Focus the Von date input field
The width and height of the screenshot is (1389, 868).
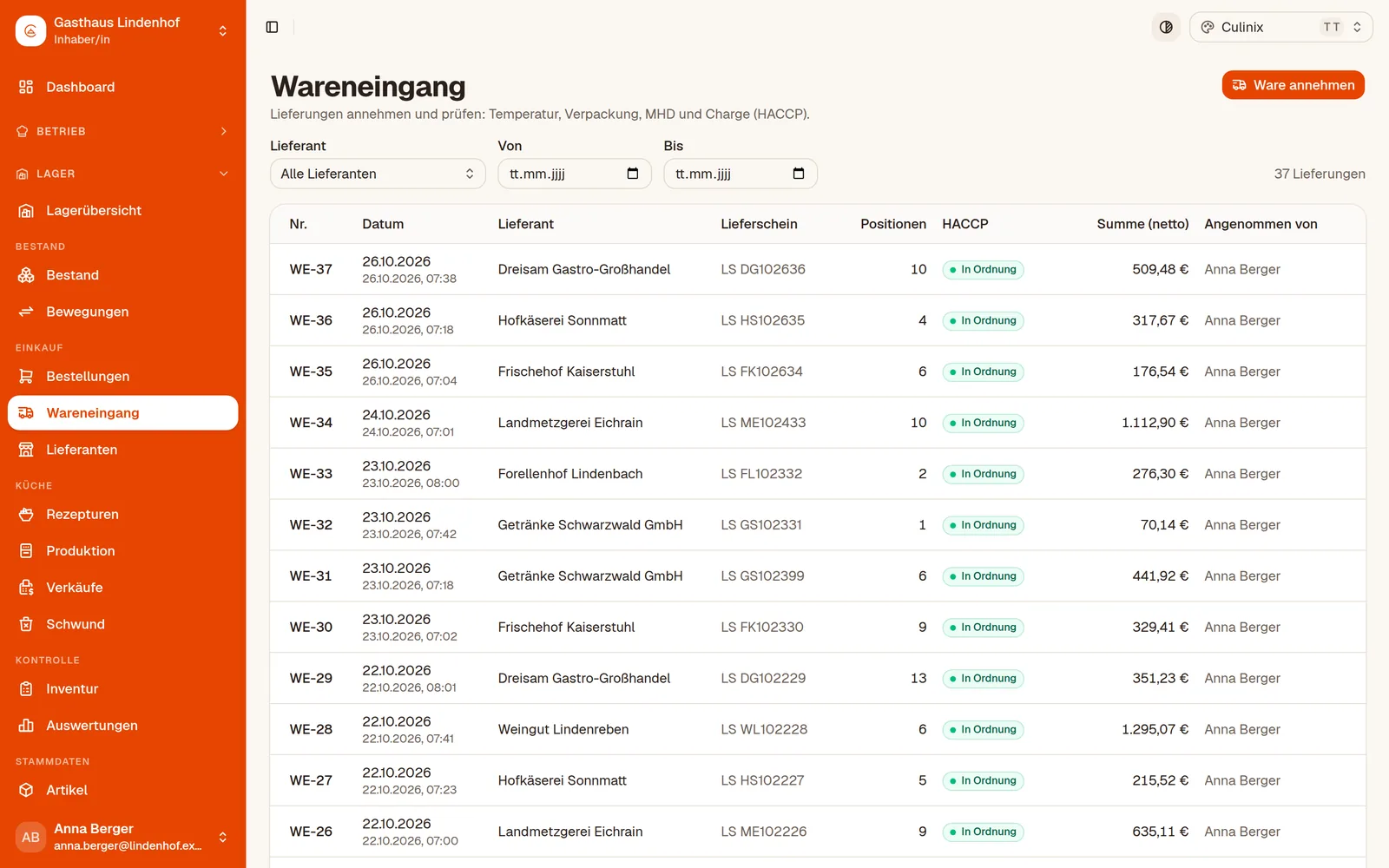(x=574, y=174)
